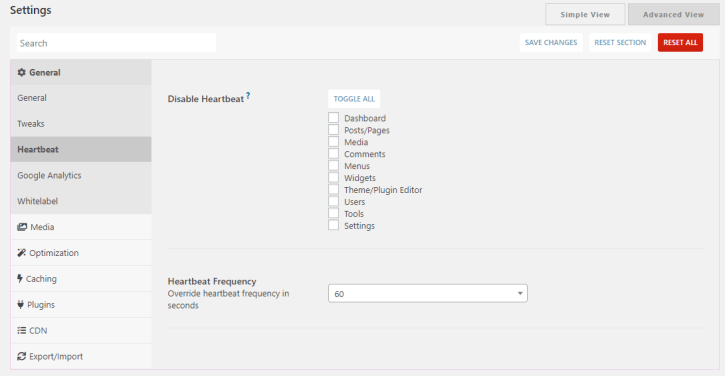Click into the Search settings field
This screenshot has width=725, height=376.
tap(116, 43)
